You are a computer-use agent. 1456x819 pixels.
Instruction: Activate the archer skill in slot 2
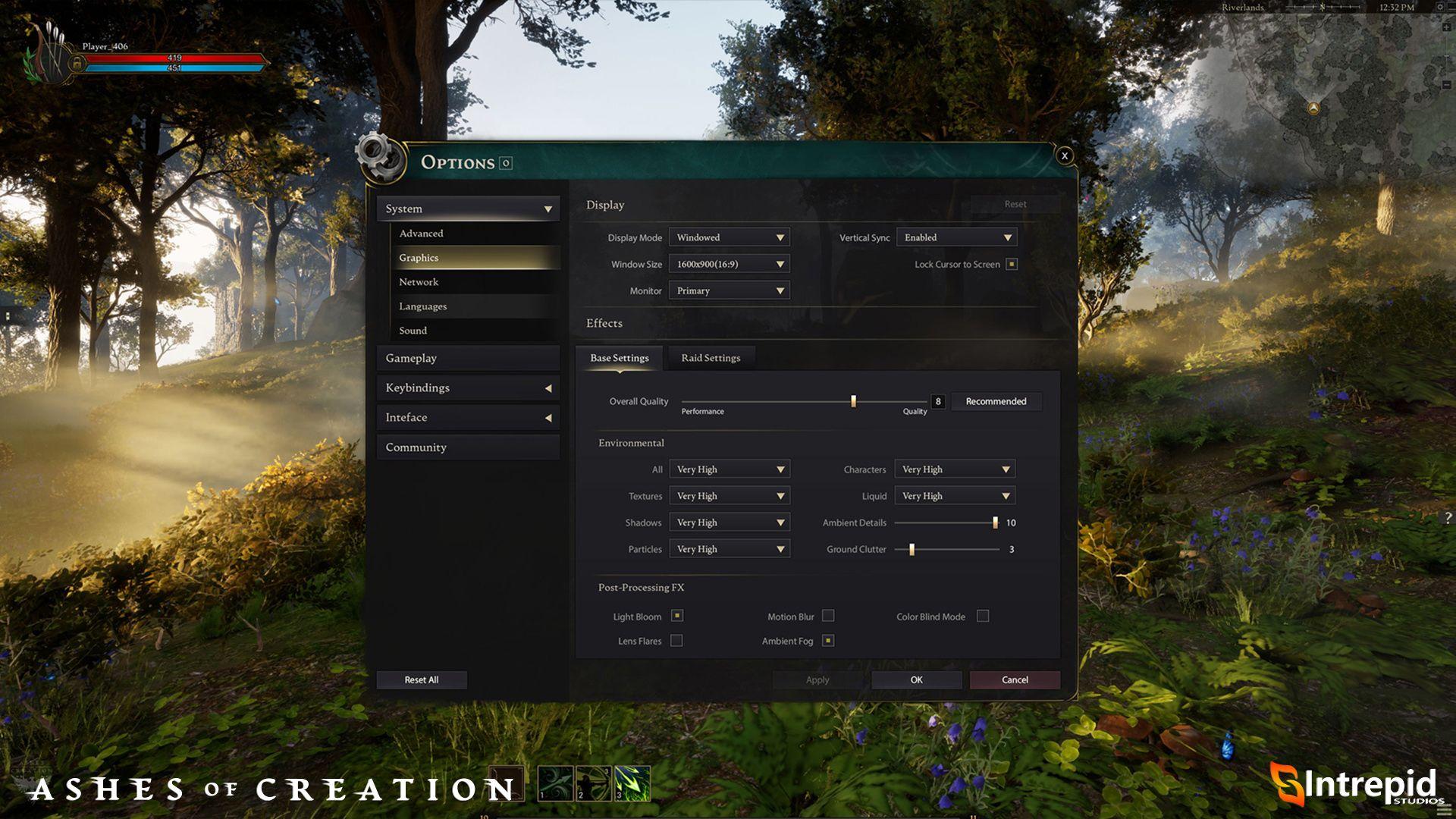pyautogui.click(x=594, y=783)
